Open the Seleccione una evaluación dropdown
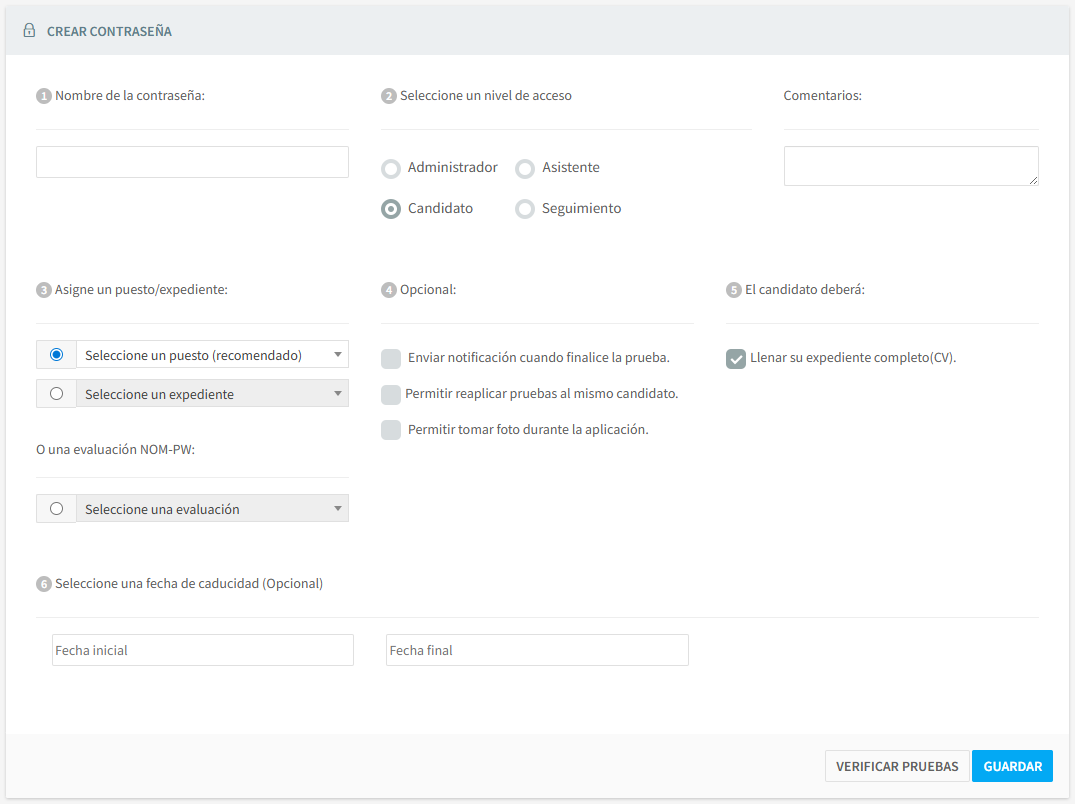1075x804 pixels. [212, 509]
